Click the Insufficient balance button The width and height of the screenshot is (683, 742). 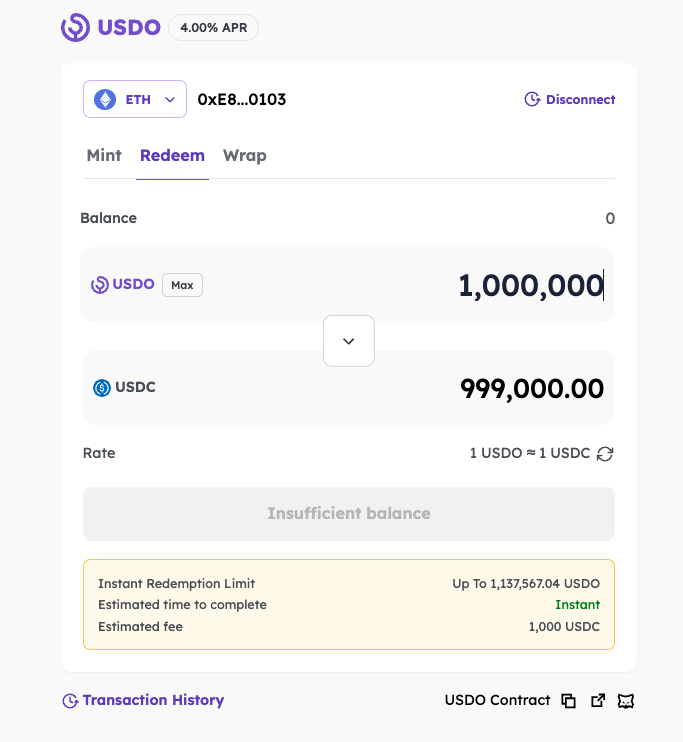348,514
